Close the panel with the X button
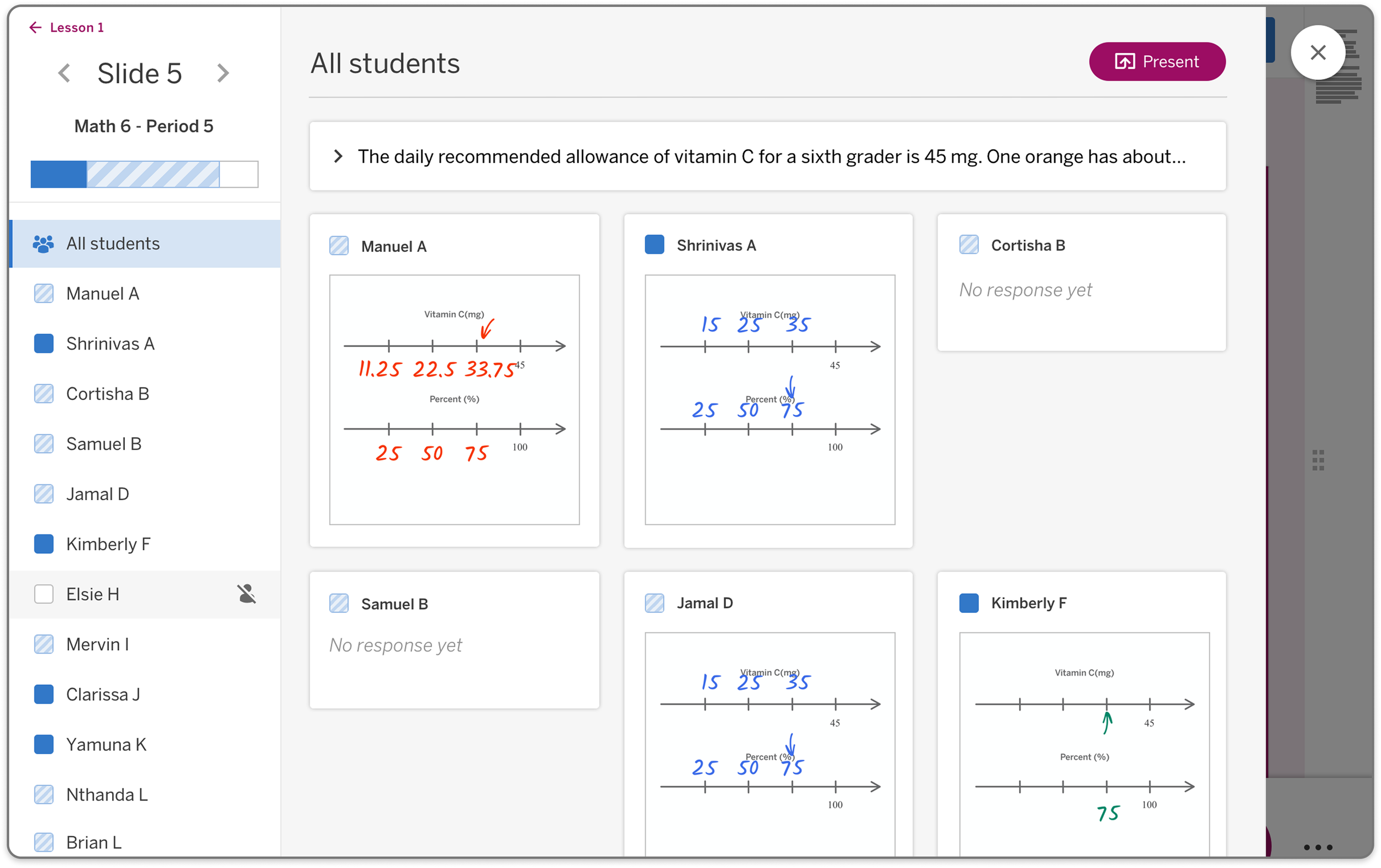Viewport: 1381px width, 868px height. 1318,53
